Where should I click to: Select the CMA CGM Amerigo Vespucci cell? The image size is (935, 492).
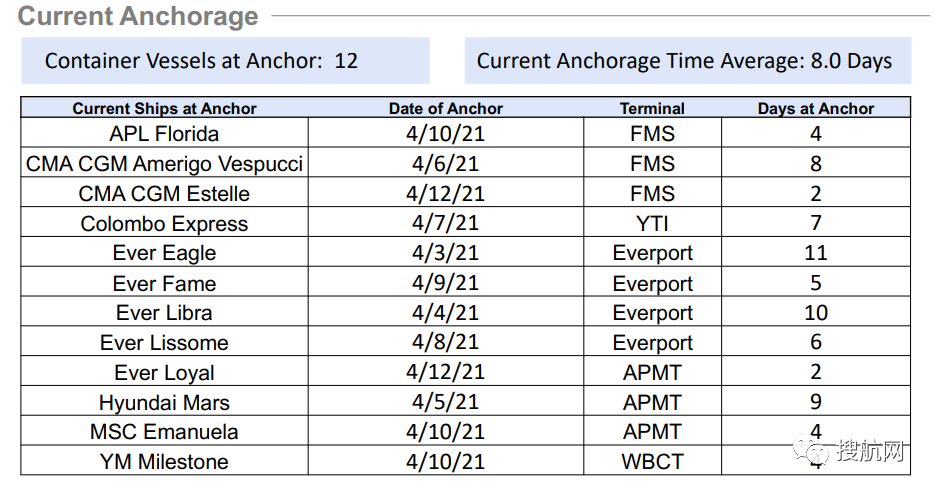pos(165,163)
